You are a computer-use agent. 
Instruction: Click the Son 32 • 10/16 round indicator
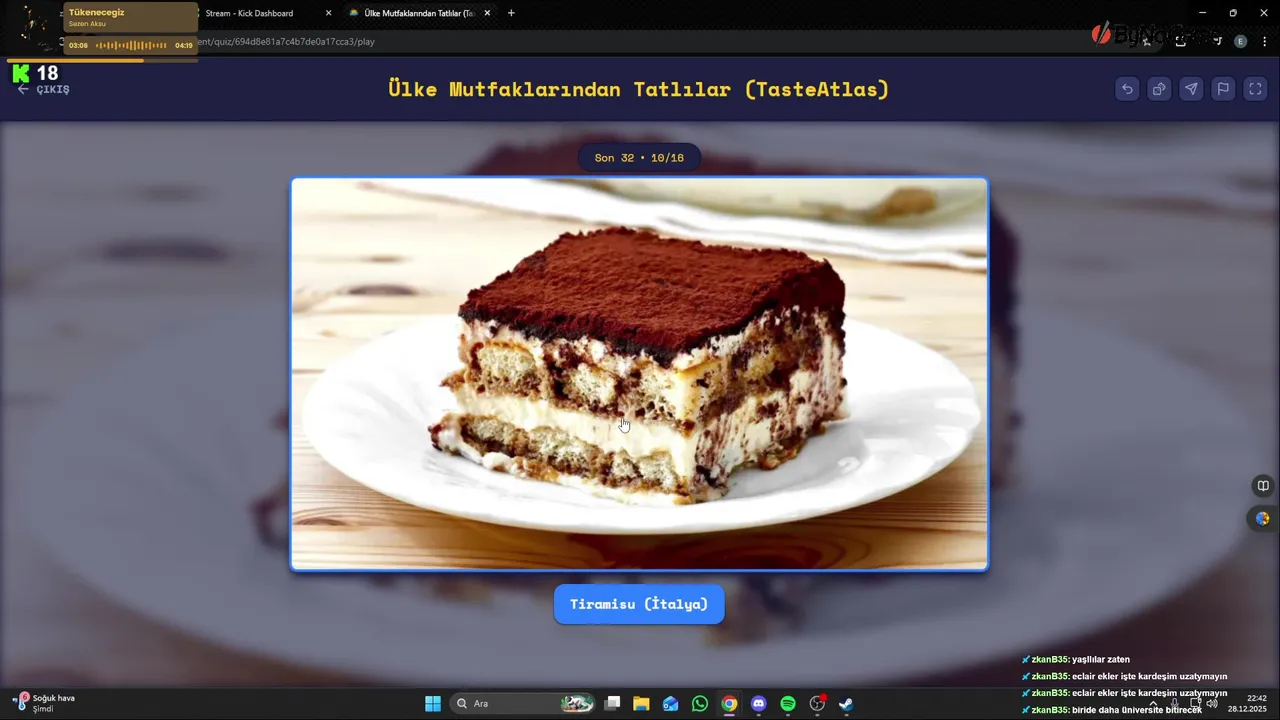coord(639,158)
